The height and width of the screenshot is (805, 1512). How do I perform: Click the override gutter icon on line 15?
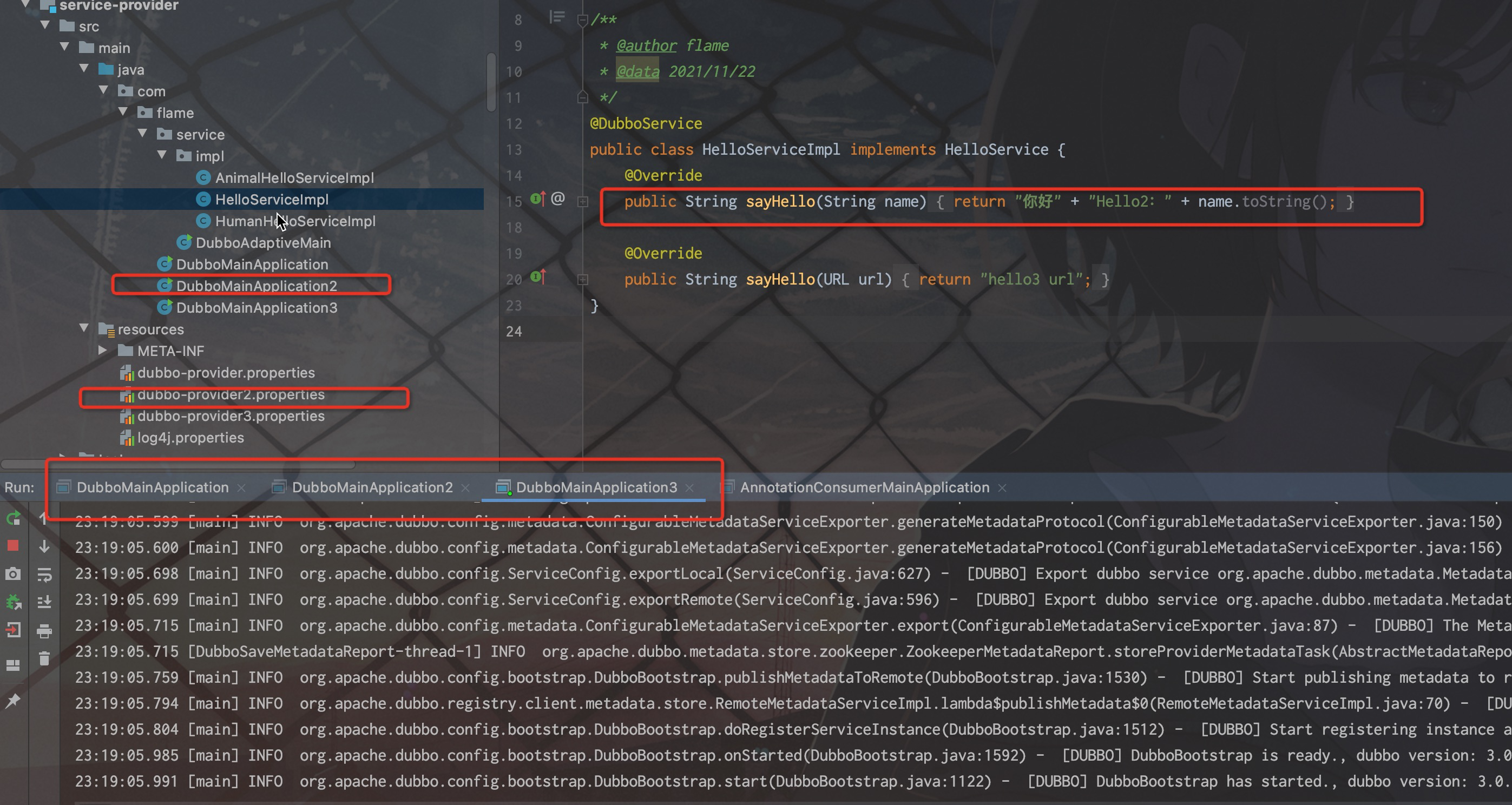(x=538, y=199)
